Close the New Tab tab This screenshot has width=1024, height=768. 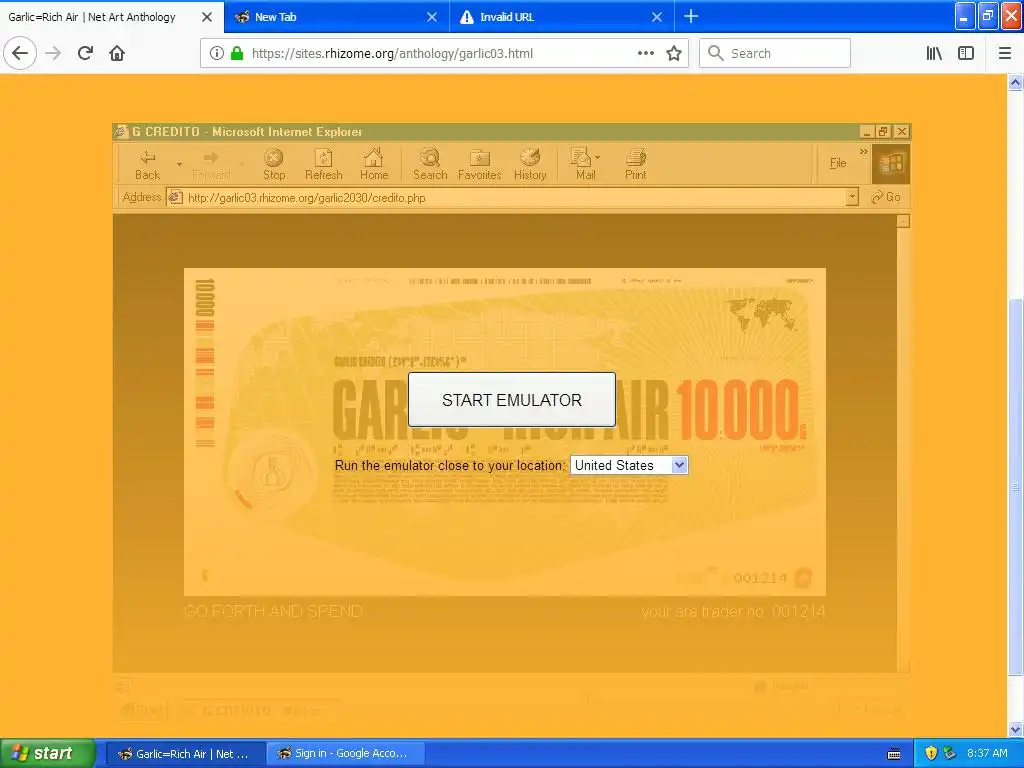coord(432,17)
